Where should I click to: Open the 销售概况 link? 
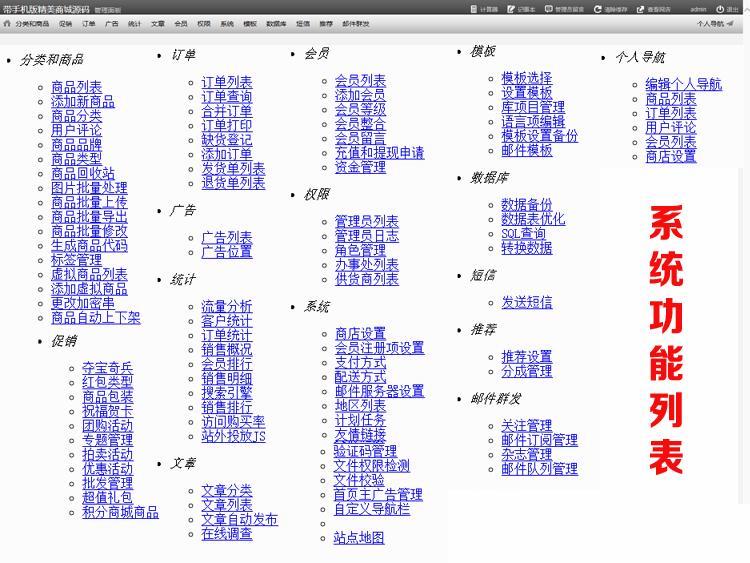(227, 350)
